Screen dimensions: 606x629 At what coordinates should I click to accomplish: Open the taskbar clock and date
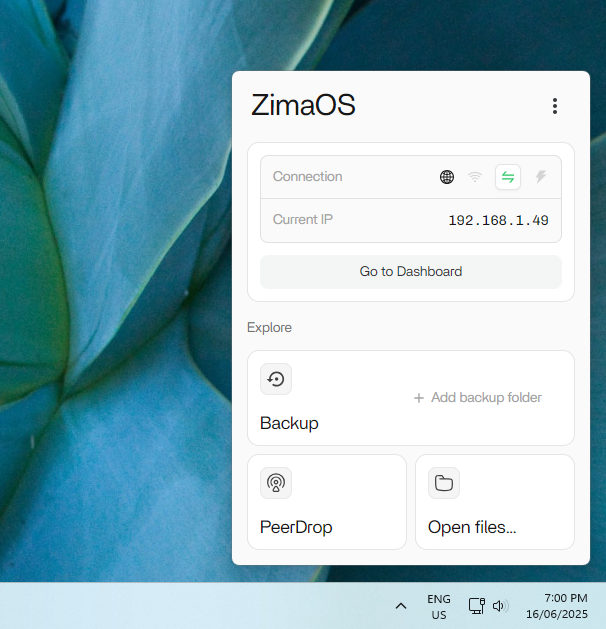(557, 606)
